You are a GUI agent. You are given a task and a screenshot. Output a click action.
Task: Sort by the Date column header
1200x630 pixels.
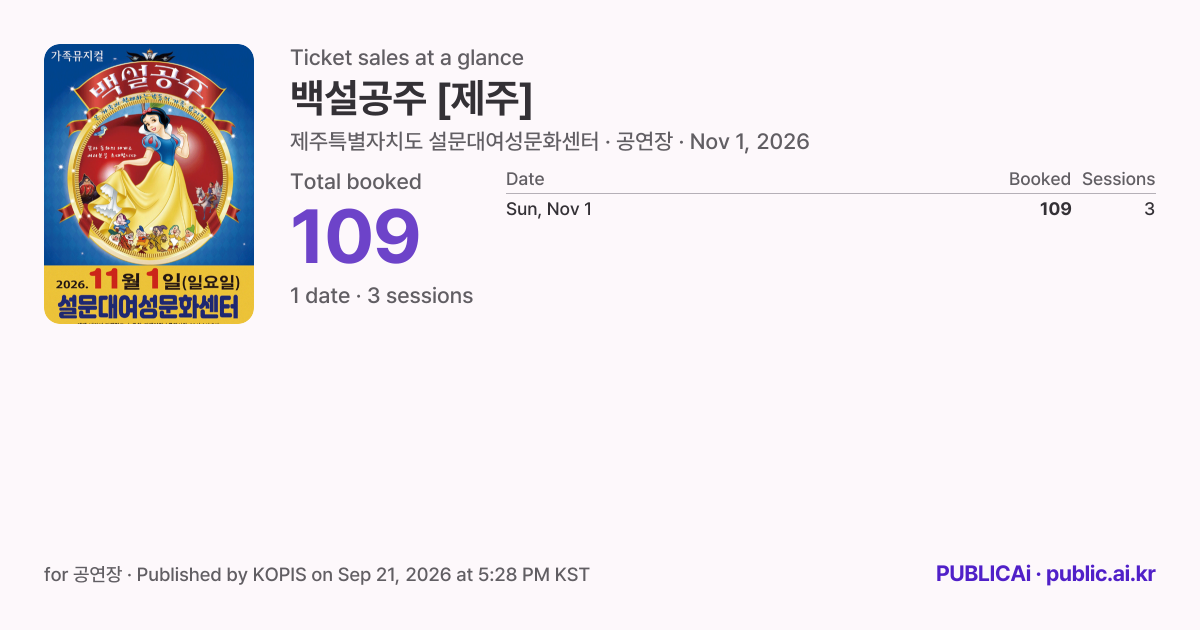pos(525,179)
